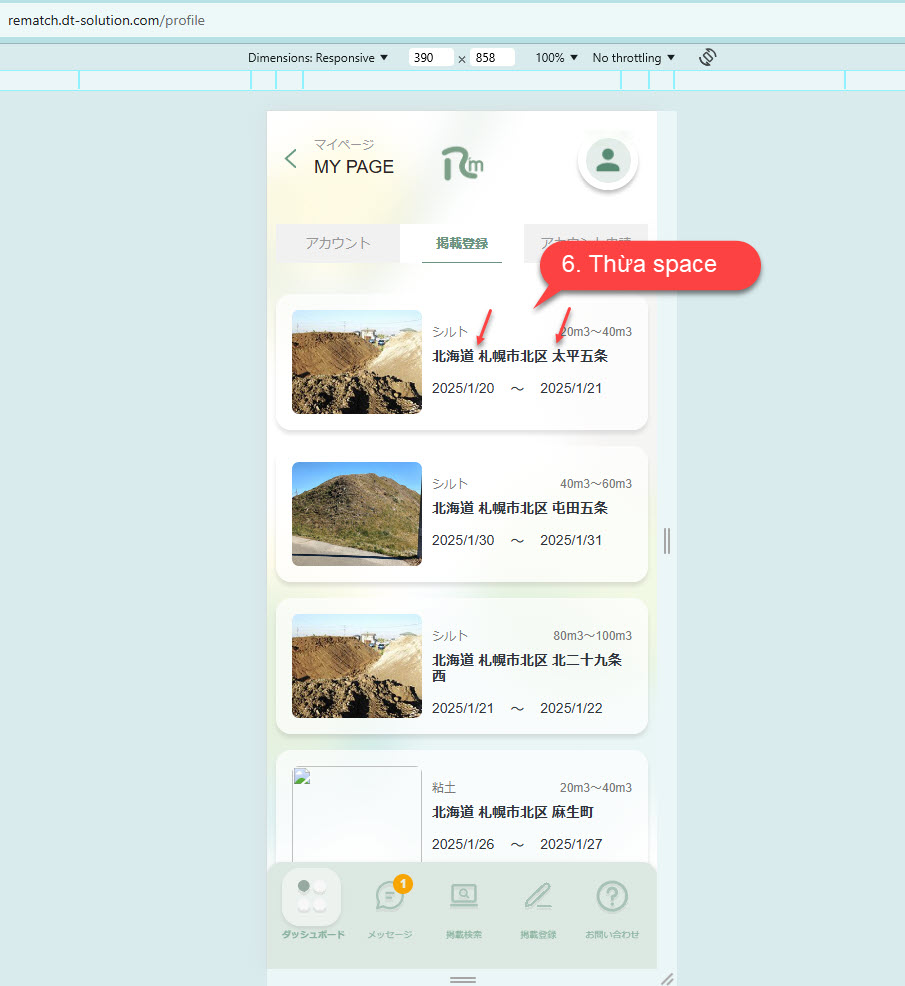Click the back arrow beside MY PAGE
The image size is (905, 986).
[x=291, y=158]
